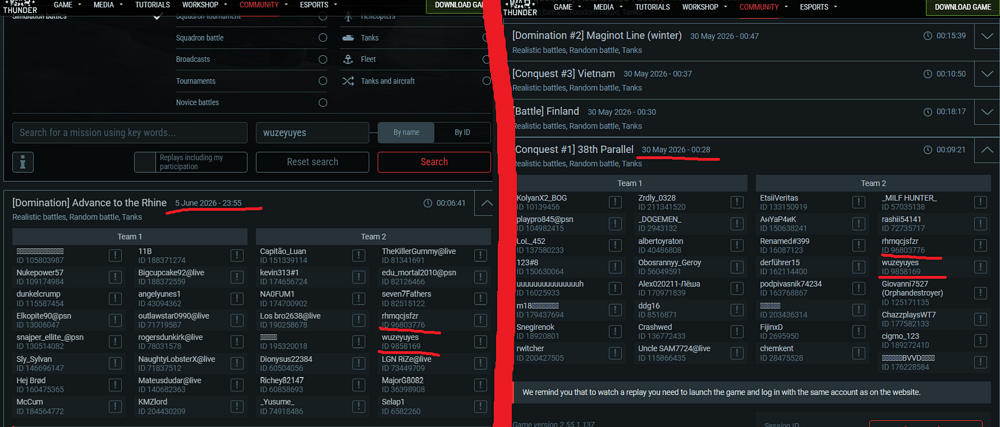Expand the Maginot Line (winter) replay
The width and height of the screenshot is (1000, 427).
pyautogui.click(x=985, y=36)
